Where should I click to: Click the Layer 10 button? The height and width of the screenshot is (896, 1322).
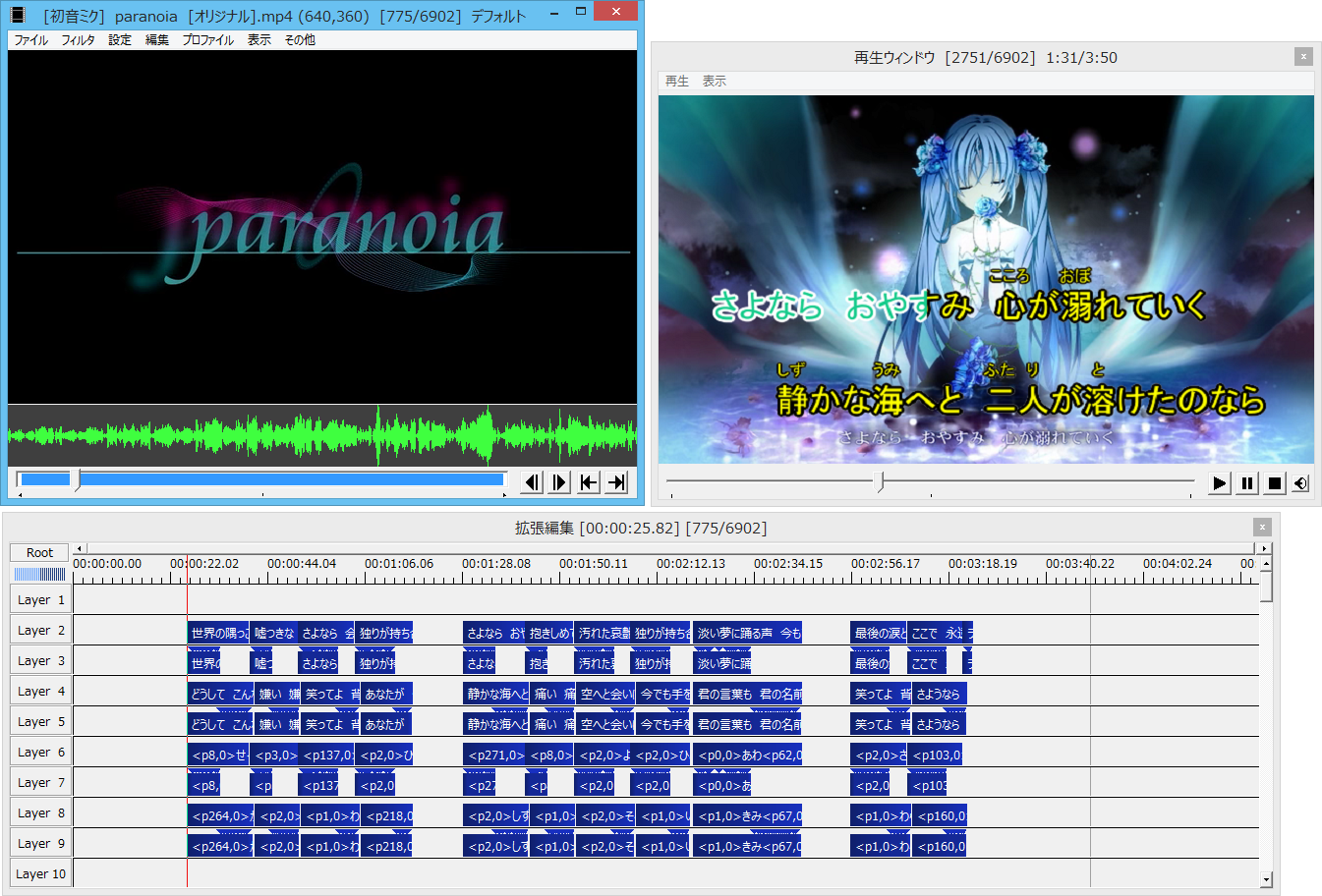(40, 873)
